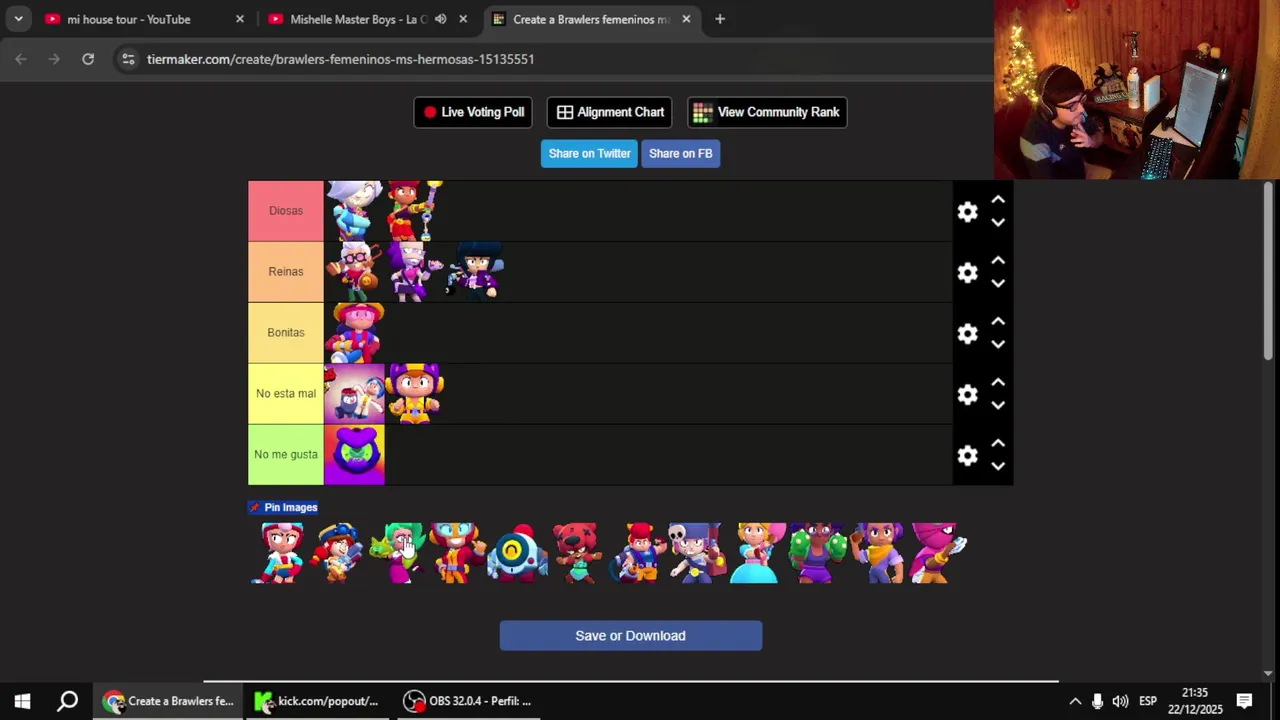The height and width of the screenshot is (720, 1280).
Task: View site information icon in address bar
Action: [x=128, y=59]
